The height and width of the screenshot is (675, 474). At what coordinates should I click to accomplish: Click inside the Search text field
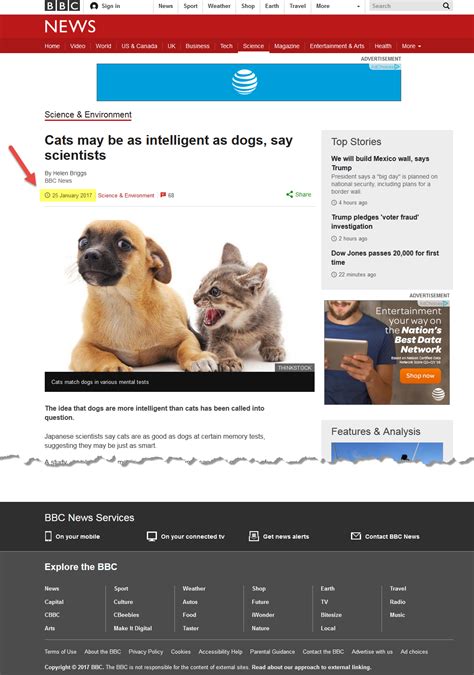click(x=405, y=6)
